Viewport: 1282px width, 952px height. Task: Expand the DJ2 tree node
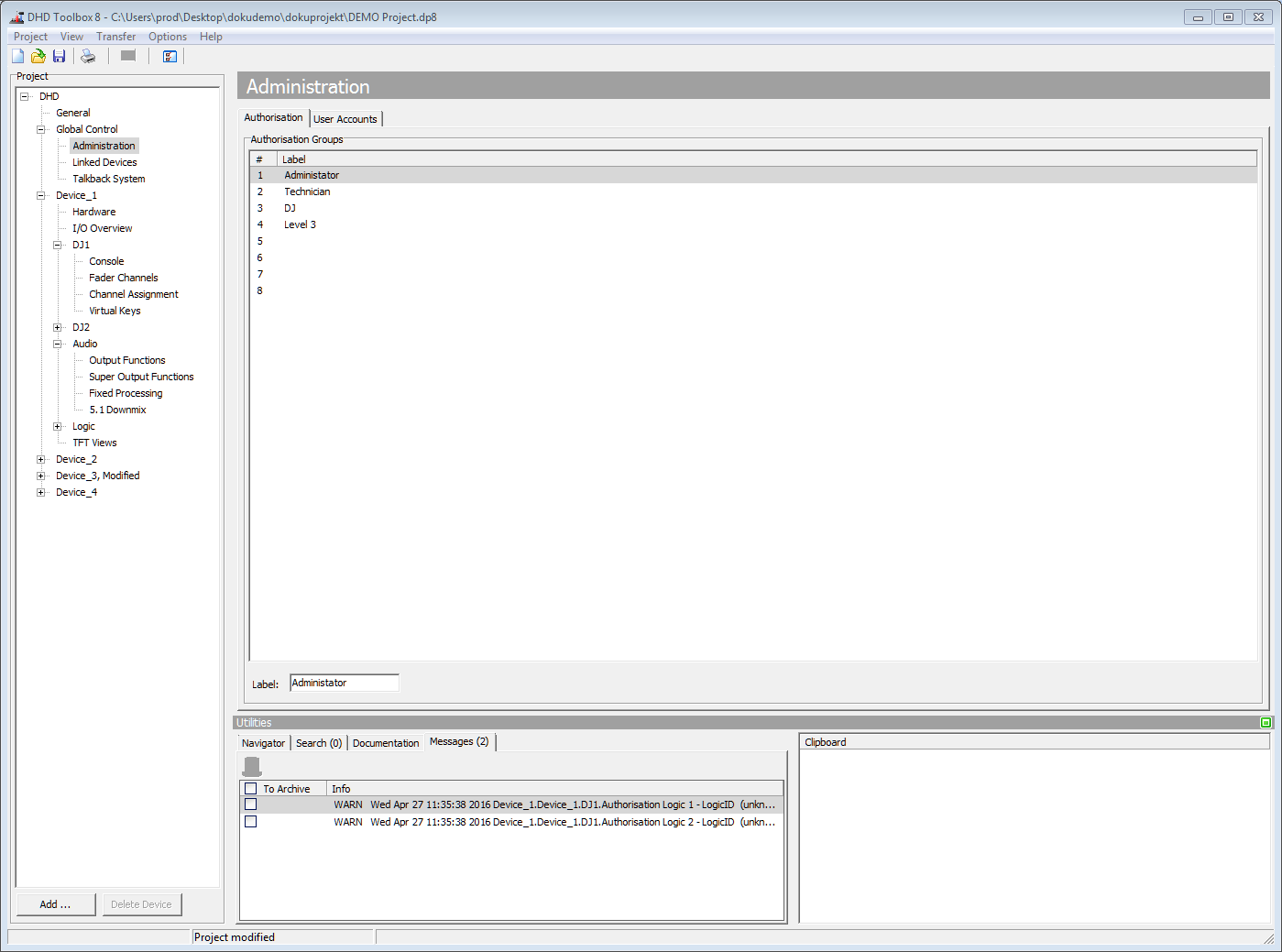pyautogui.click(x=56, y=327)
